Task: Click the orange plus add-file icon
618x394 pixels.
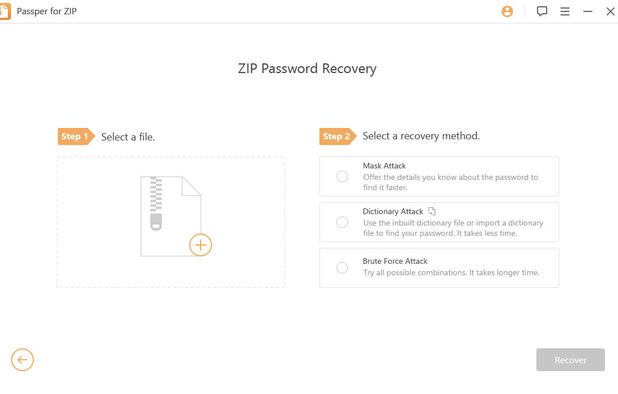Action: pyautogui.click(x=201, y=245)
